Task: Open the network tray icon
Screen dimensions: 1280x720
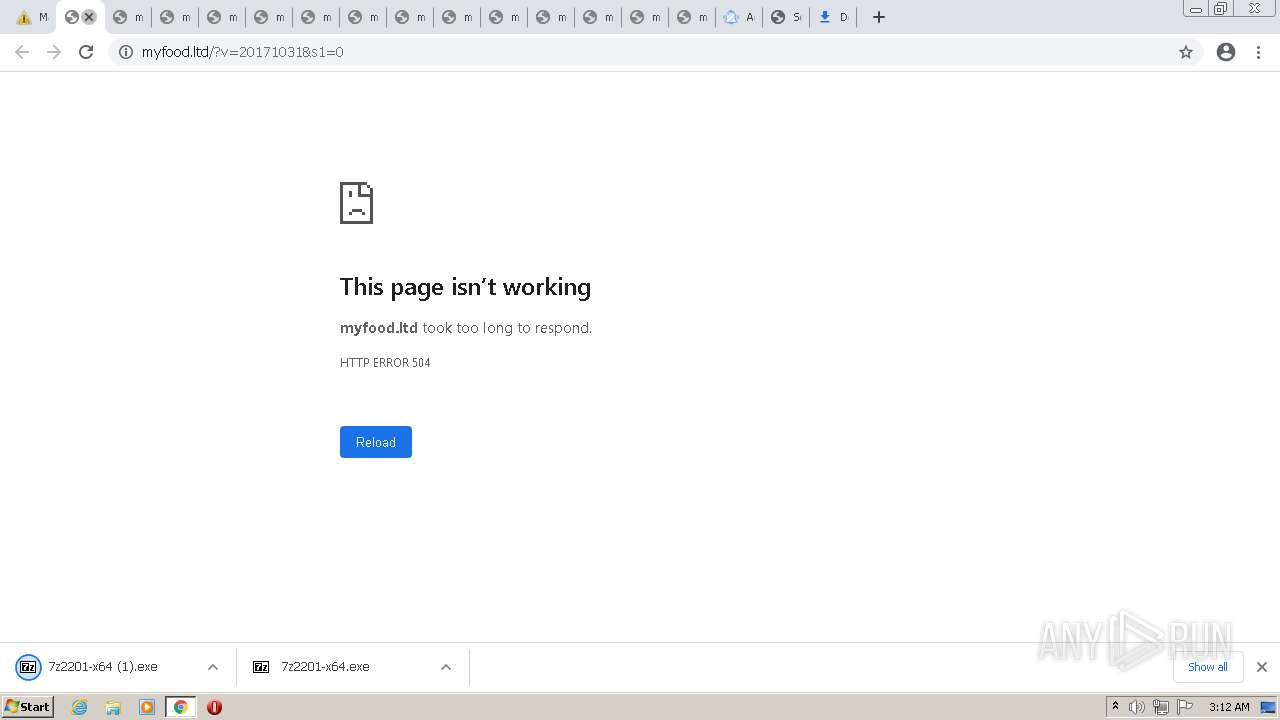Action: pos(1160,707)
